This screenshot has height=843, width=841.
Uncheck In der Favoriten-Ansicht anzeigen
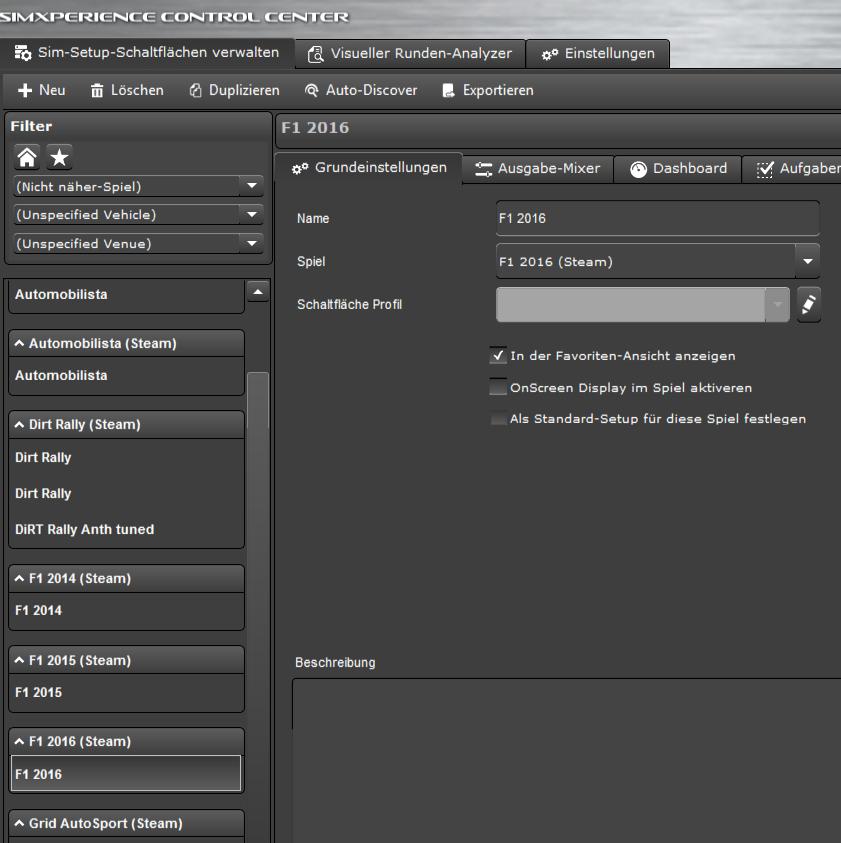coord(498,355)
